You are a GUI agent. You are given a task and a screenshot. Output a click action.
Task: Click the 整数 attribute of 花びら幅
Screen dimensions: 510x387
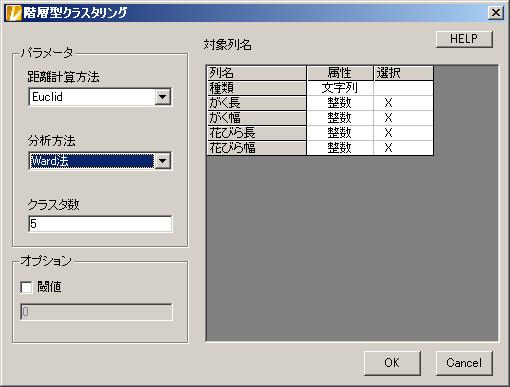(x=340, y=148)
